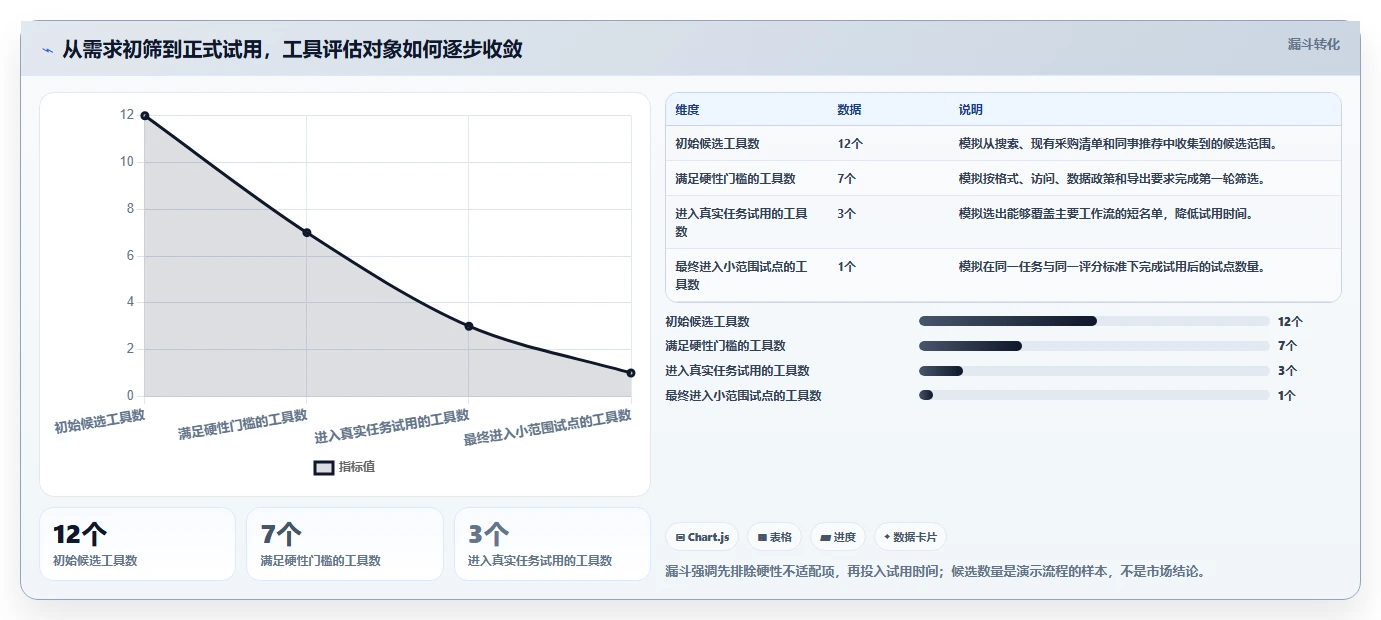Screen dimensions: 1381x620
Task: Click the 指标值 legend text
Action: [x=357, y=467]
